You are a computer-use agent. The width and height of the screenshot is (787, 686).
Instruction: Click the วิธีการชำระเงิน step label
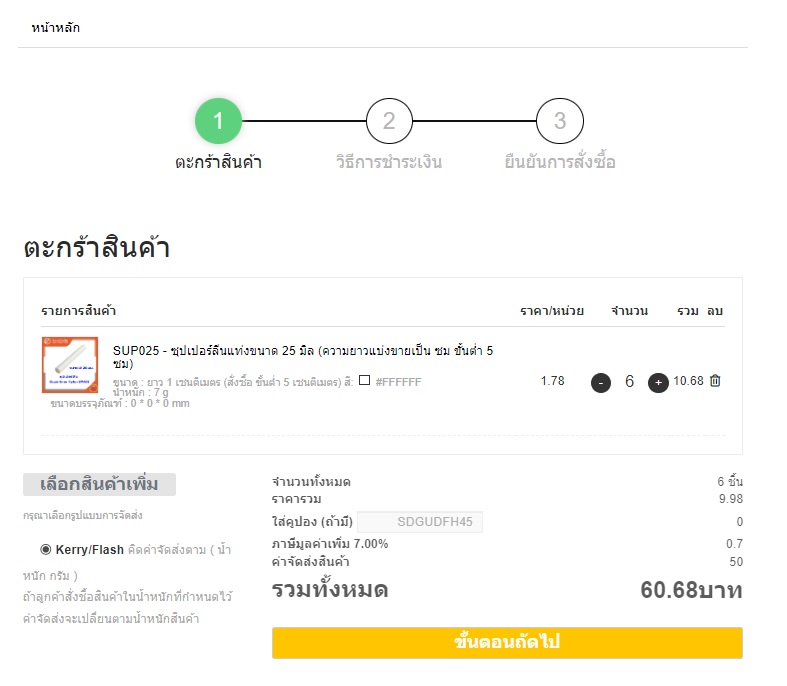[x=389, y=162]
